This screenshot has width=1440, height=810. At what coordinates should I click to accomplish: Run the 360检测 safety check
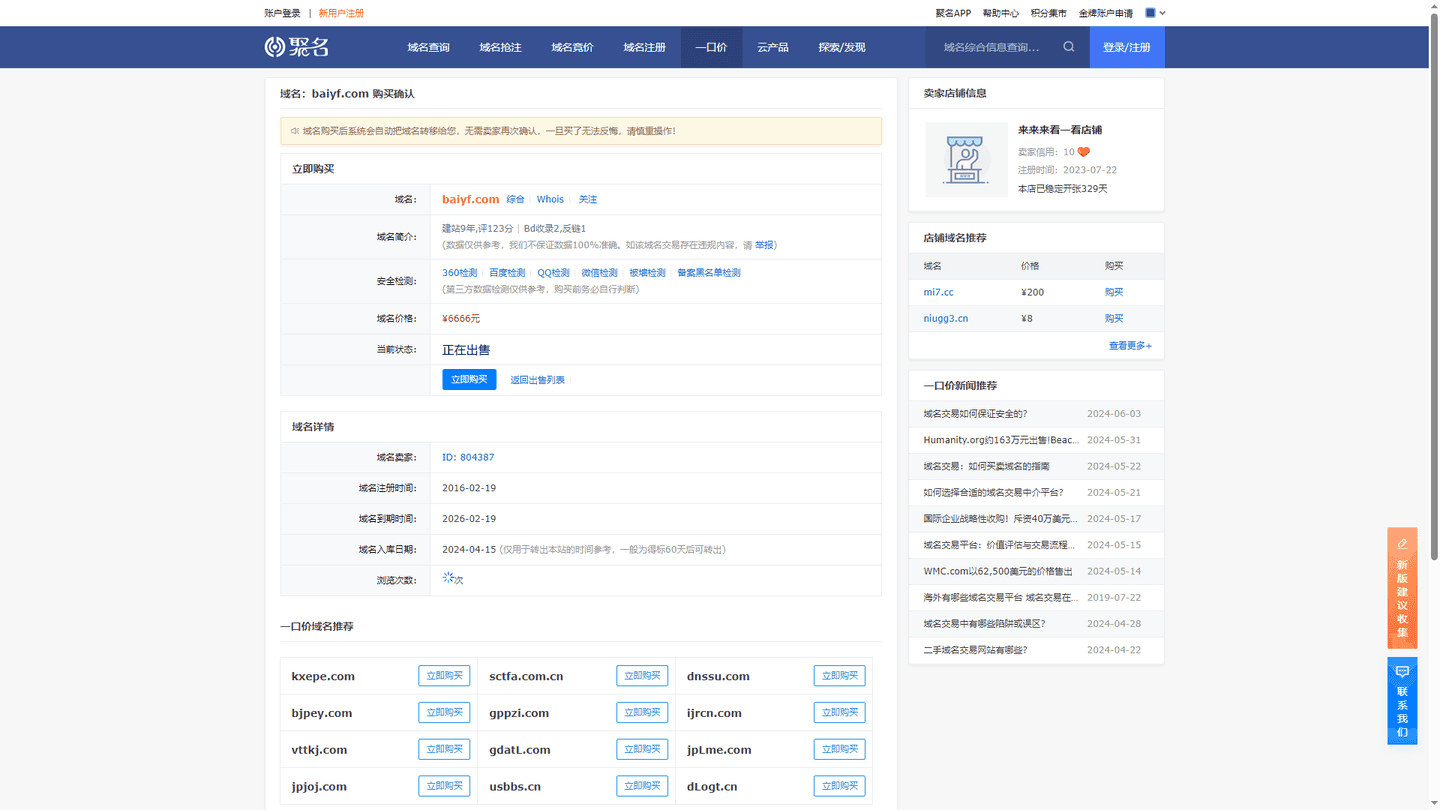pyautogui.click(x=459, y=272)
